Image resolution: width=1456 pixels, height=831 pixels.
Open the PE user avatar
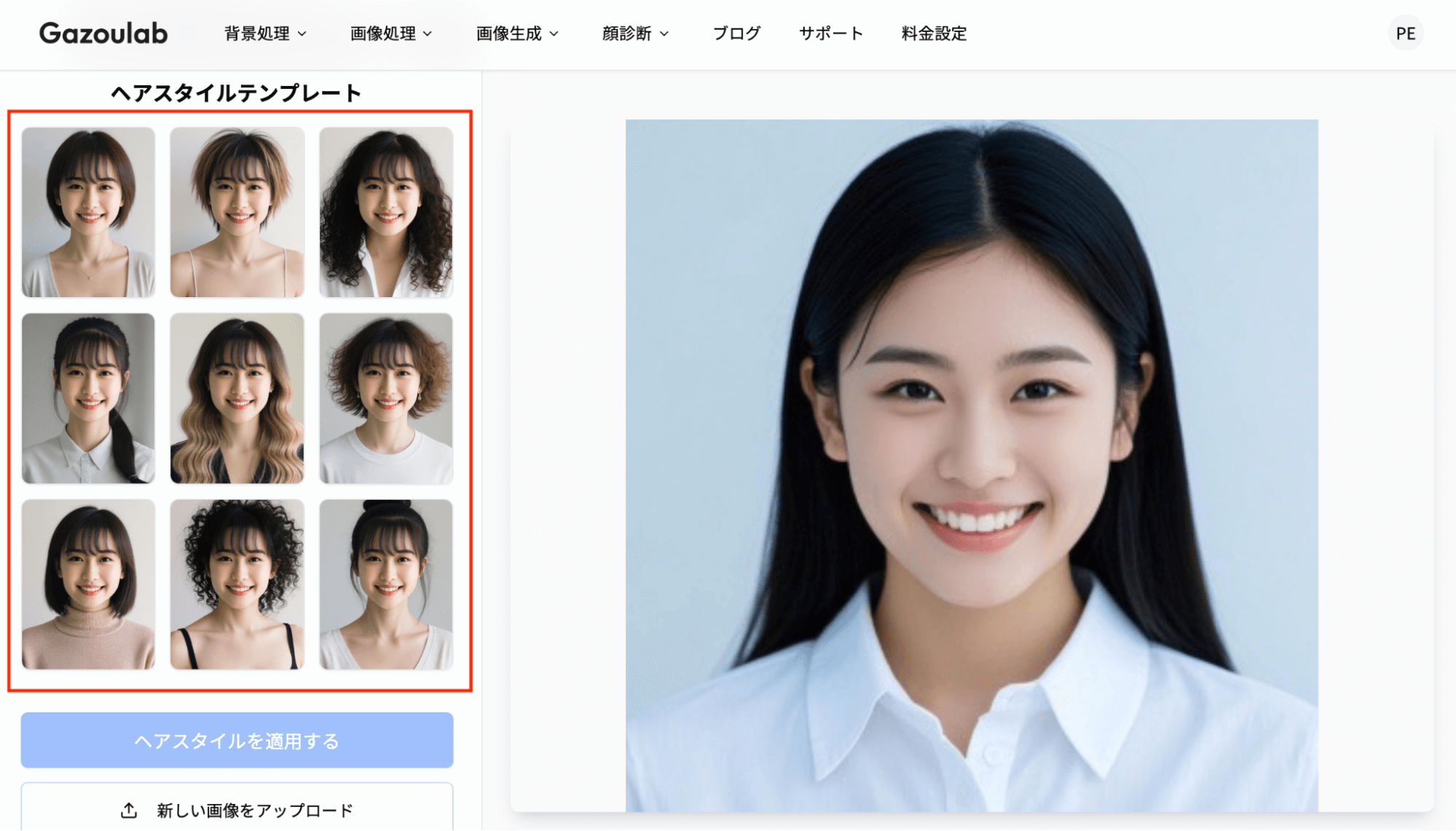(x=1405, y=34)
